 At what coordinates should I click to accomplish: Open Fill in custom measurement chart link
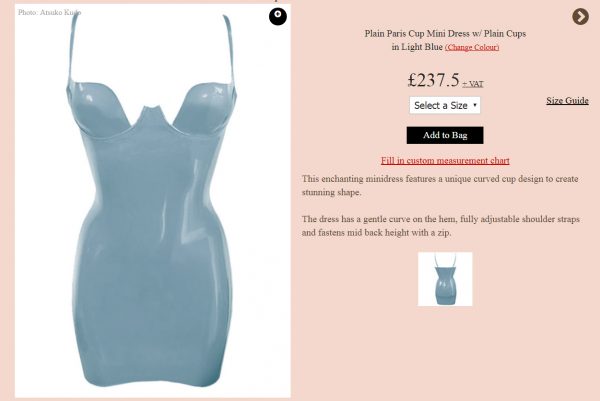tap(445, 161)
